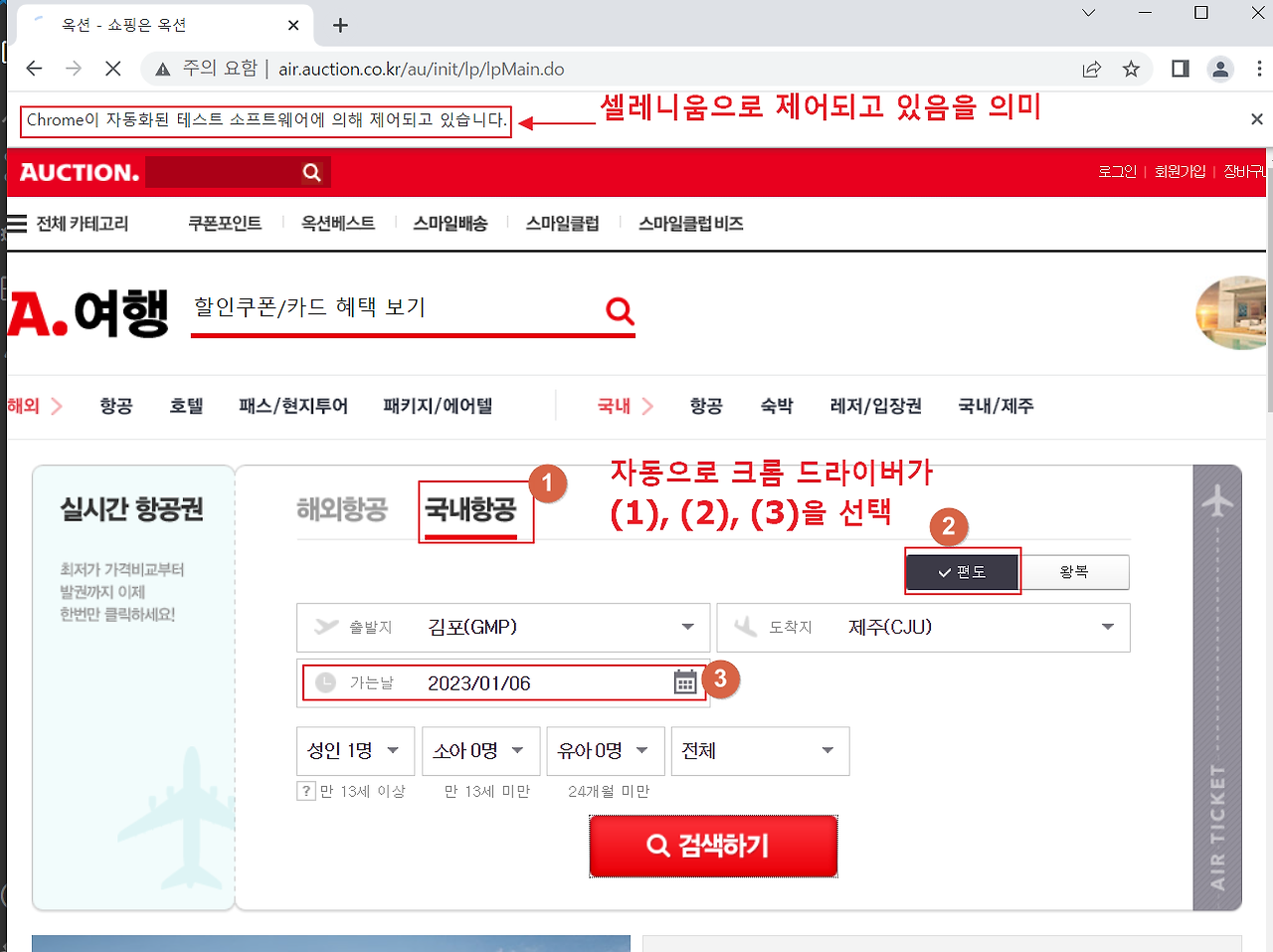Open the Chrome profile avatar

coord(1220,69)
